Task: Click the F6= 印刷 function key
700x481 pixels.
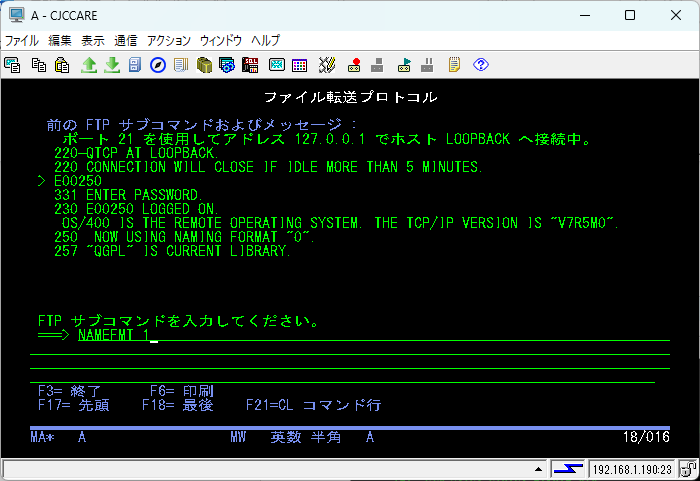Action: 182,391
